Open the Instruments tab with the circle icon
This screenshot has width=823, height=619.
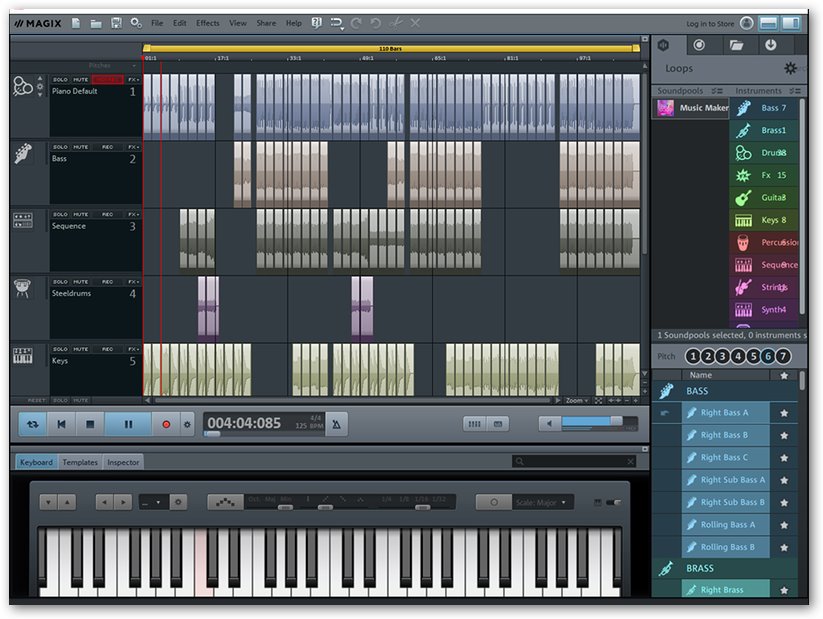(699, 45)
